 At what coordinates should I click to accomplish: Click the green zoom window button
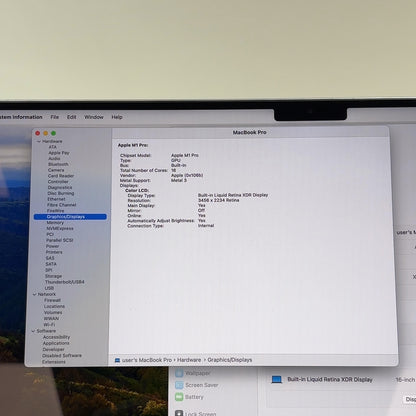[53, 133]
